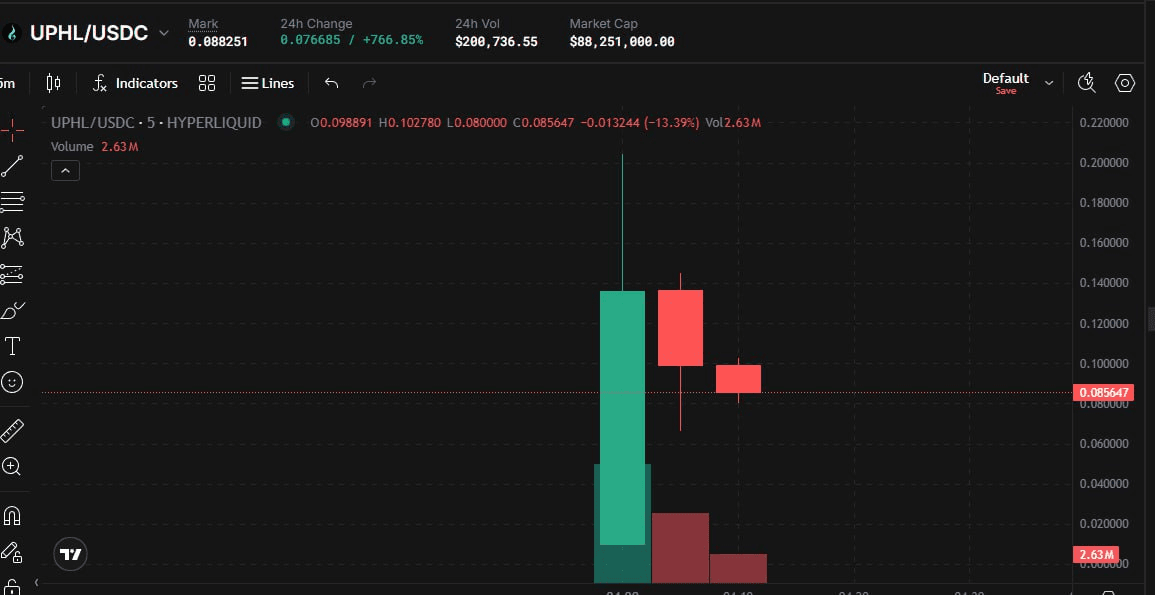The height and width of the screenshot is (595, 1155).
Task: Redo the last chart action
Action: point(370,83)
